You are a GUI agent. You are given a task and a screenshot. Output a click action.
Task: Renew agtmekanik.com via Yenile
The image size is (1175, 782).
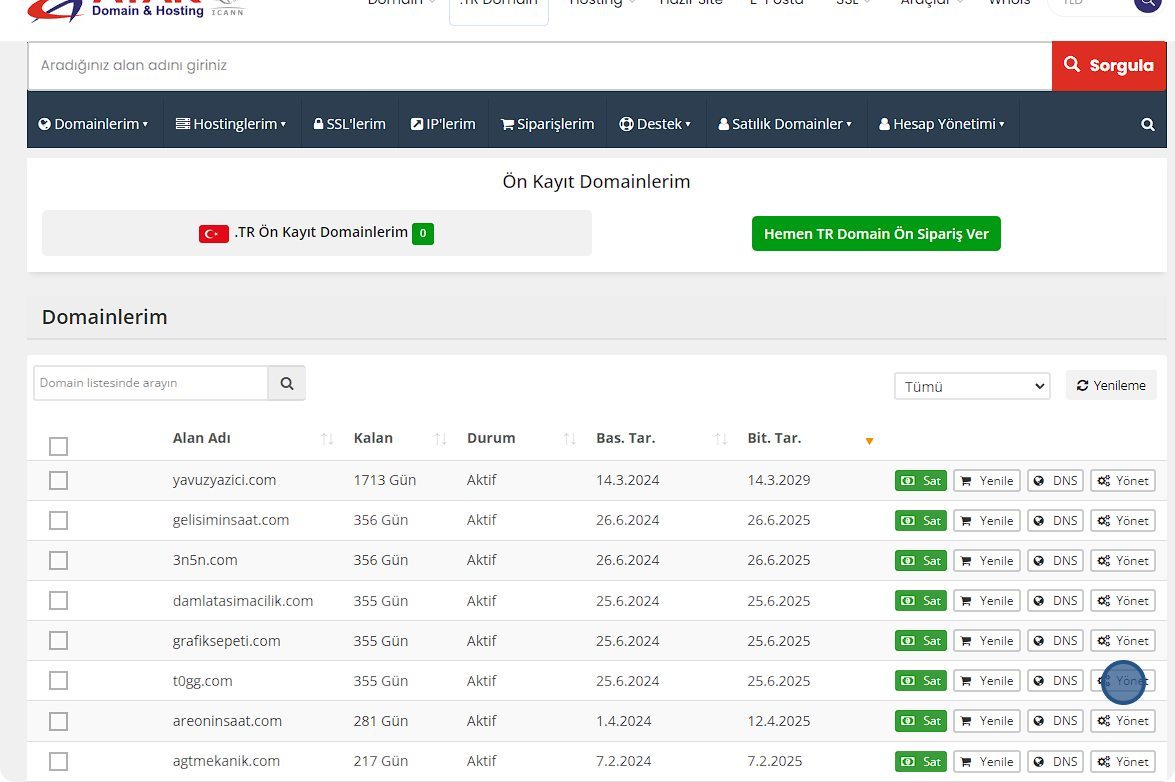[x=987, y=762]
